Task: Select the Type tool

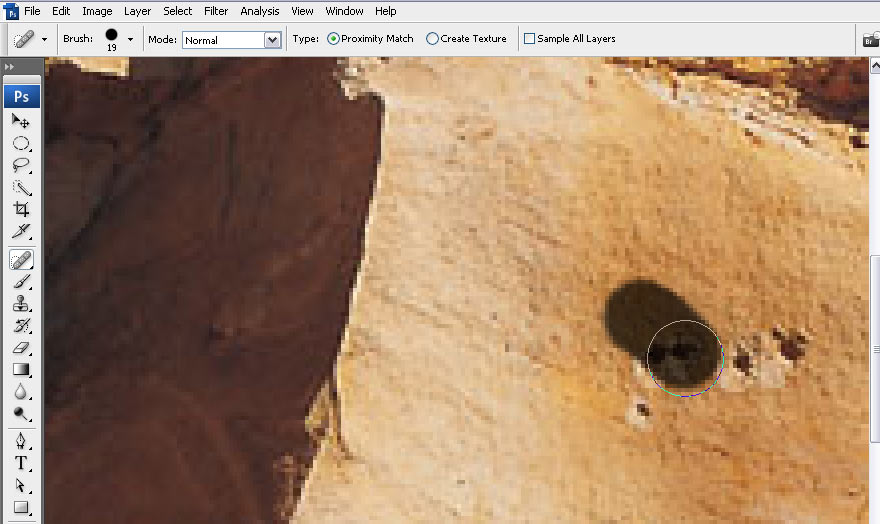Action: [21, 463]
